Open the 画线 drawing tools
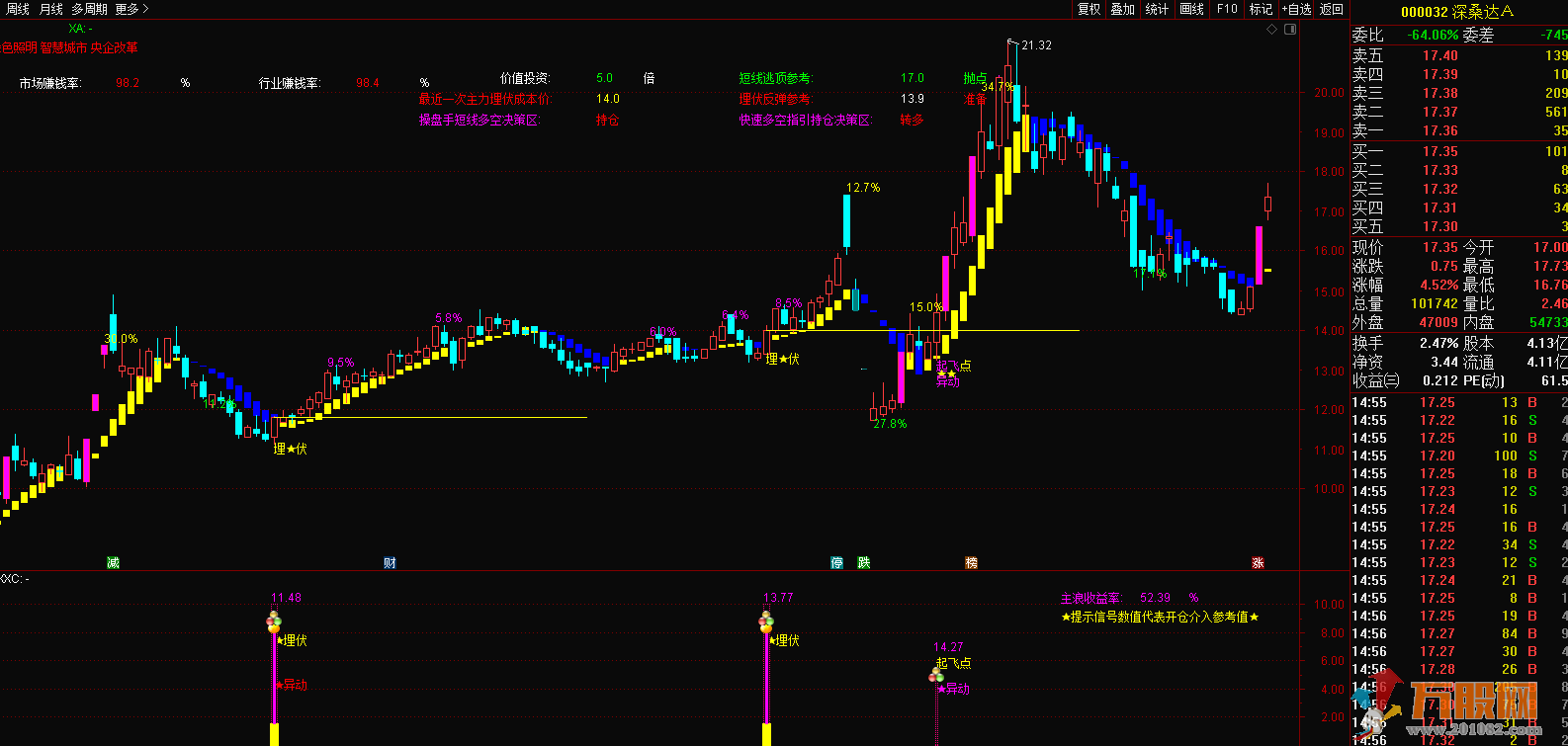Image resolution: width=1568 pixels, height=746 pixels. tap(1192, 9)
